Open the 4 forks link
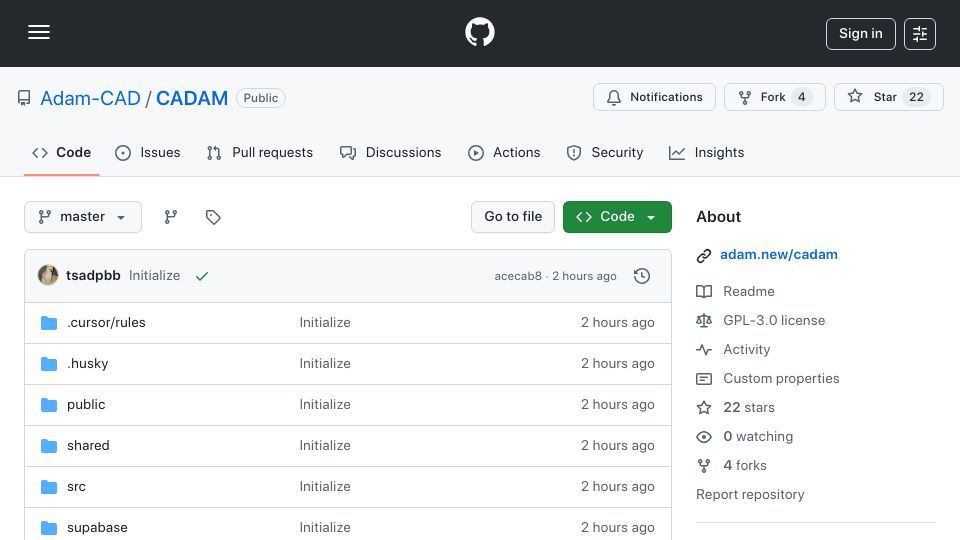 (x=744, y=465)
